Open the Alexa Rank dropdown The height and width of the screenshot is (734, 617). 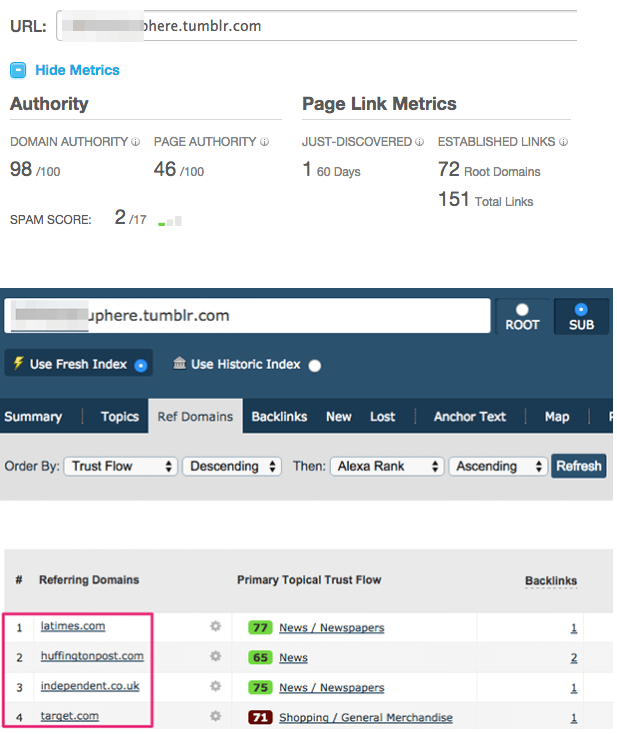click(x=389, y=466)
